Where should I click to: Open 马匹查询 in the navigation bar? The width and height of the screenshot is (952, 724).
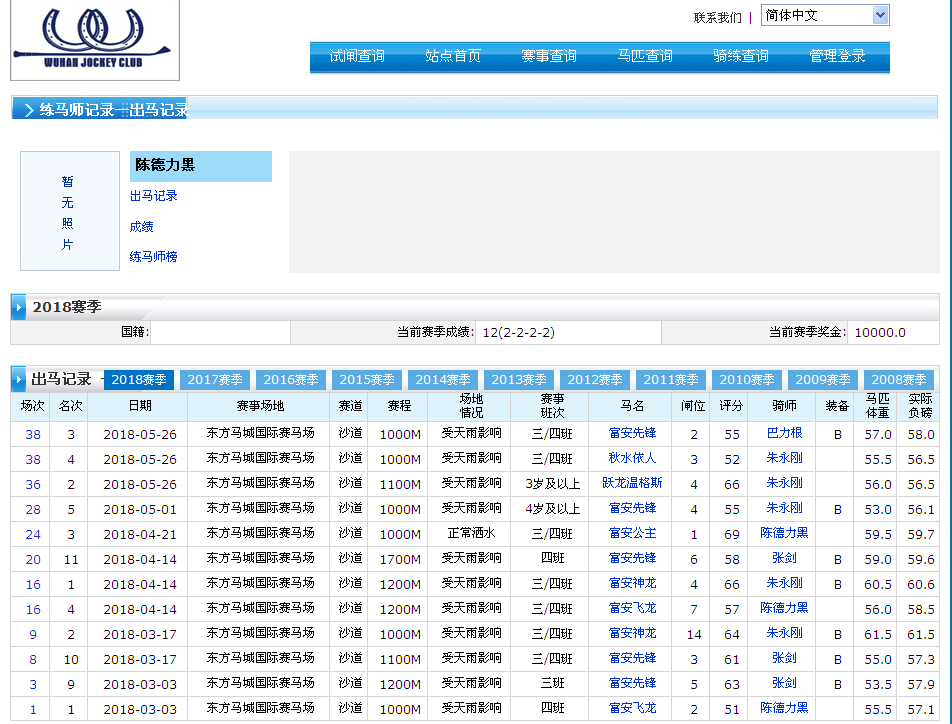(x=645, y=56)
